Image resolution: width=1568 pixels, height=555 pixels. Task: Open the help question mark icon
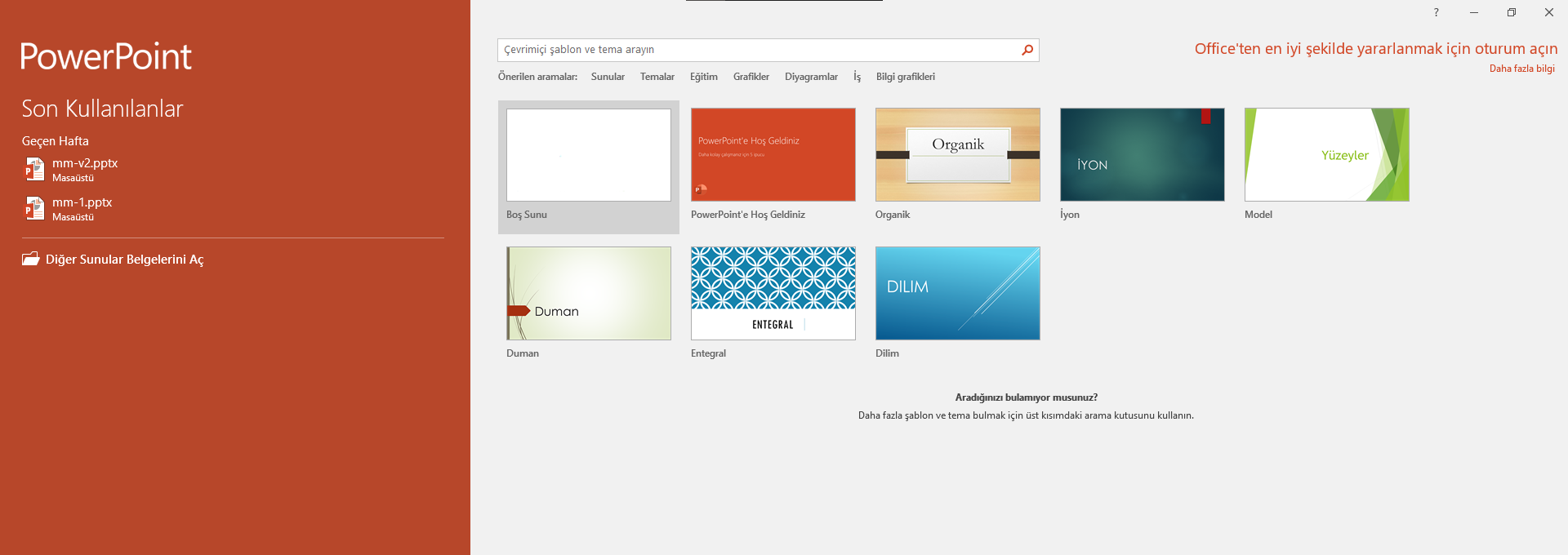(x=1436, y=12)
